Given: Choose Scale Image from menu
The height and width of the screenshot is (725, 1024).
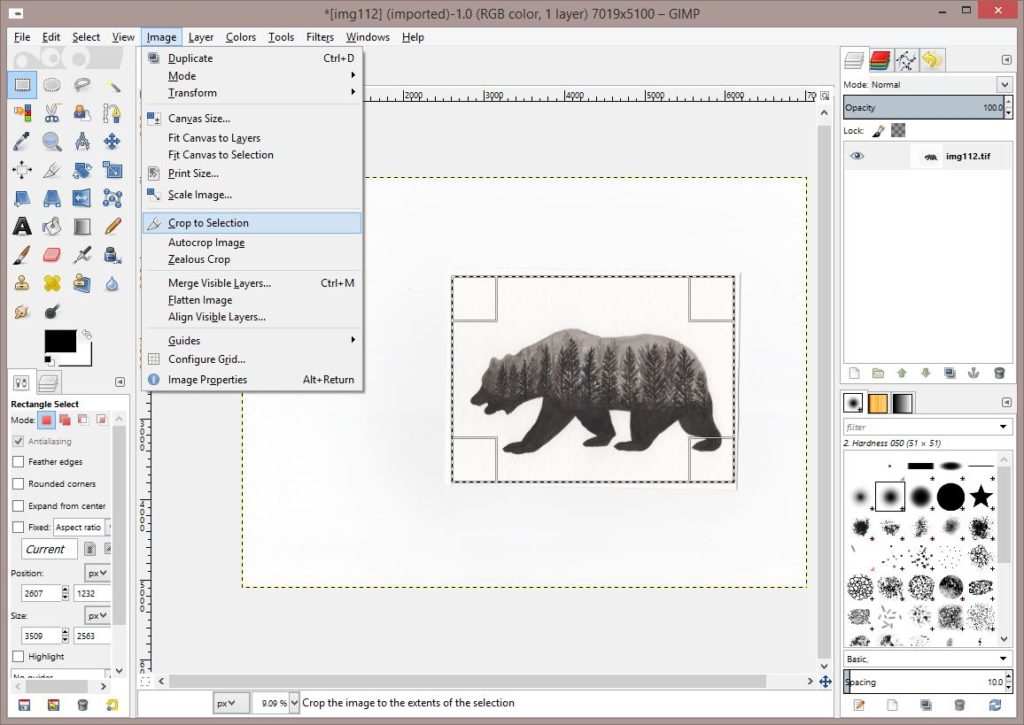Looking at the screenshot, I should pos(252,195).
